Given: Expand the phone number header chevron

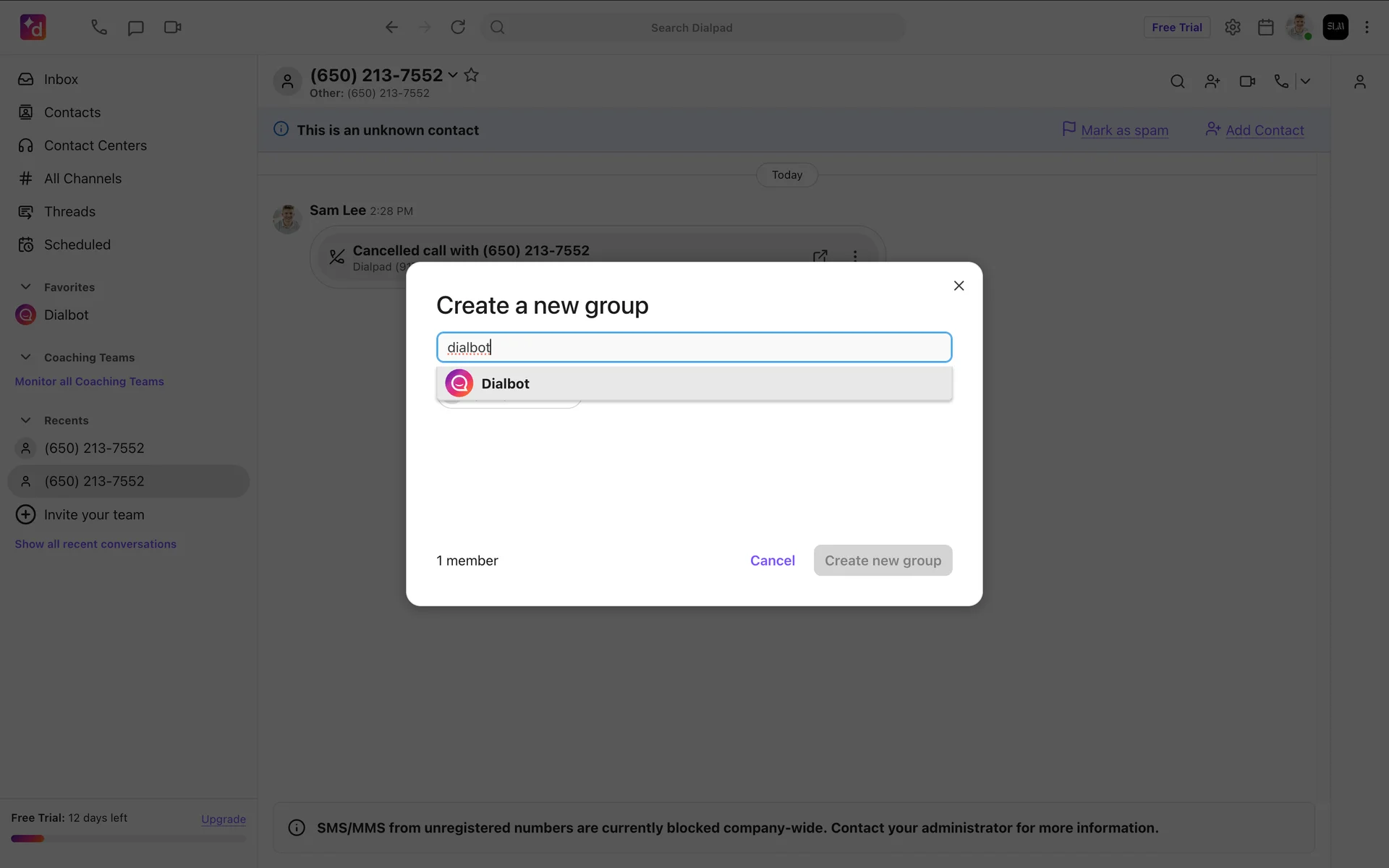Looking at the screenshot, I should click(453, 75).
